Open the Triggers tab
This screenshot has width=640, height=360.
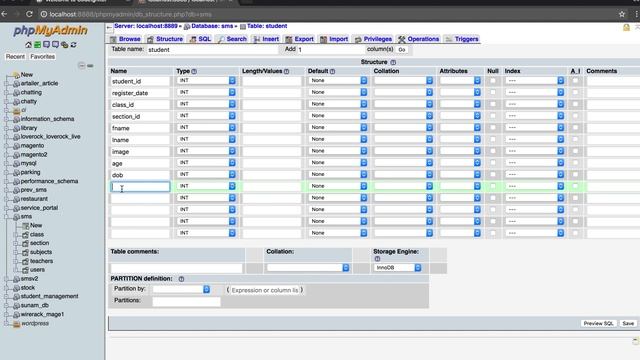point(462,39)
